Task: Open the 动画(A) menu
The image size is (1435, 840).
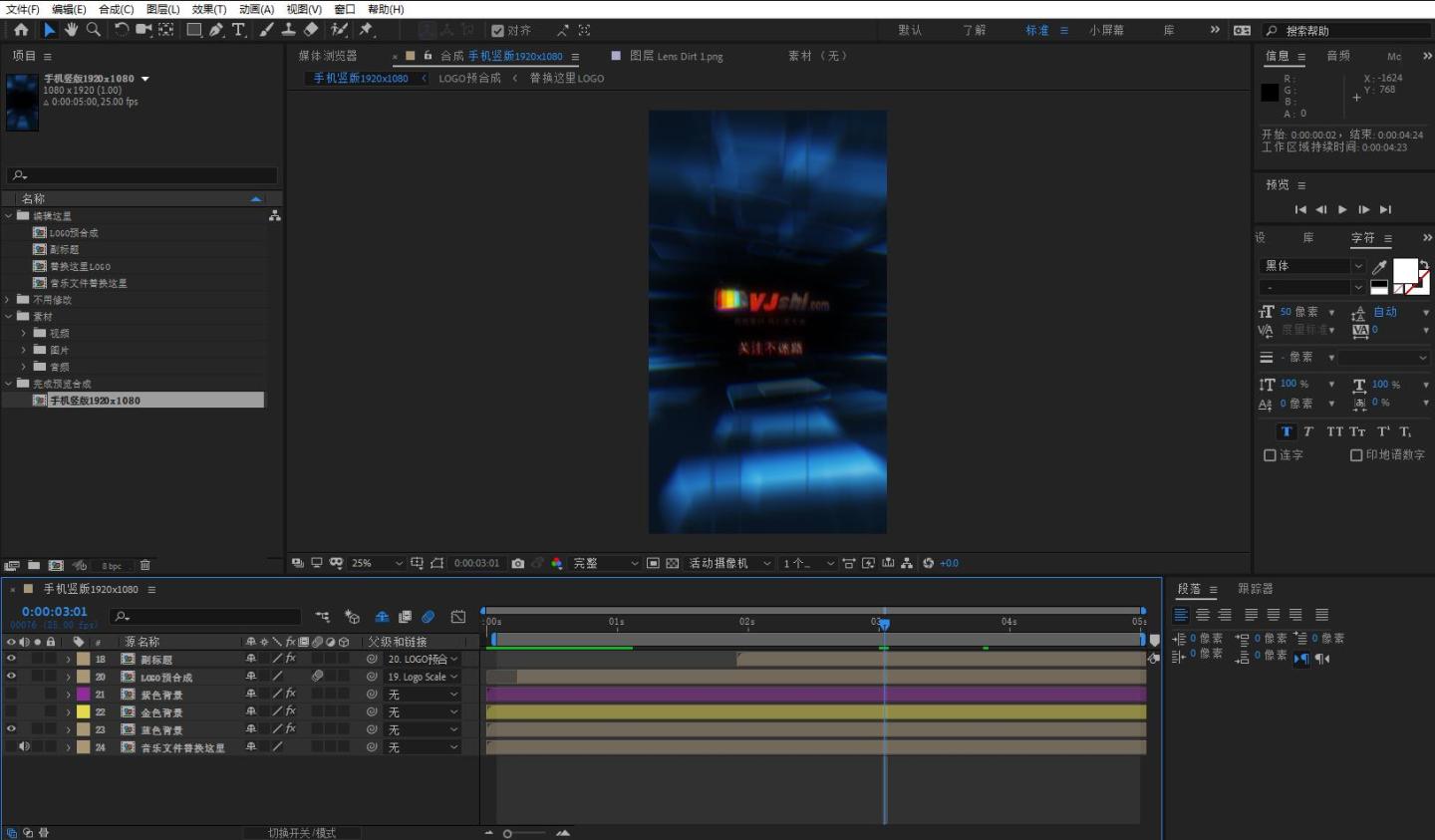Action: (256, 9)
